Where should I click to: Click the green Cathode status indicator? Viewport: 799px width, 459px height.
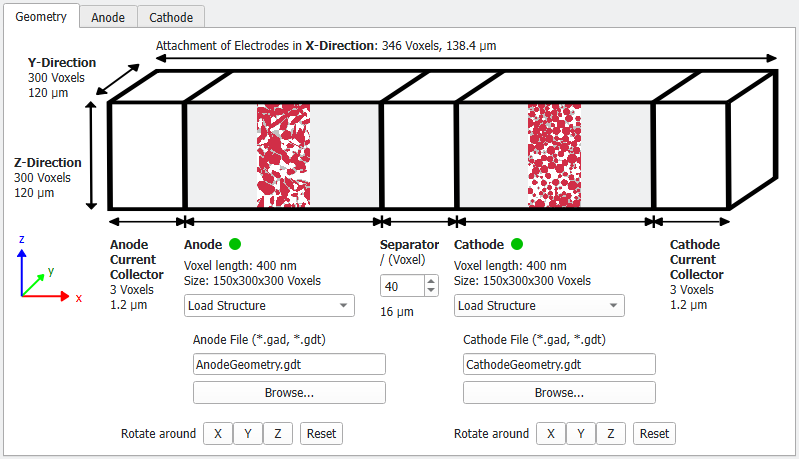point(517,245)
